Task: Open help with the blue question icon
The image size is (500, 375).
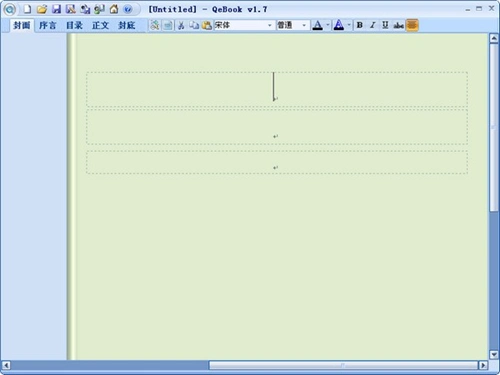Action: (128, 9)
